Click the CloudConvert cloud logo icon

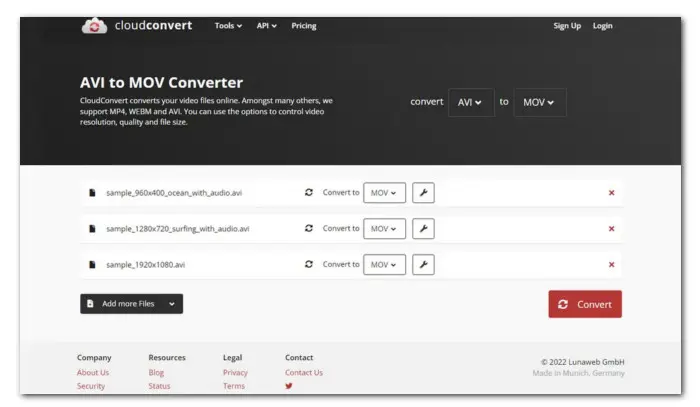(x=94, y=26)
